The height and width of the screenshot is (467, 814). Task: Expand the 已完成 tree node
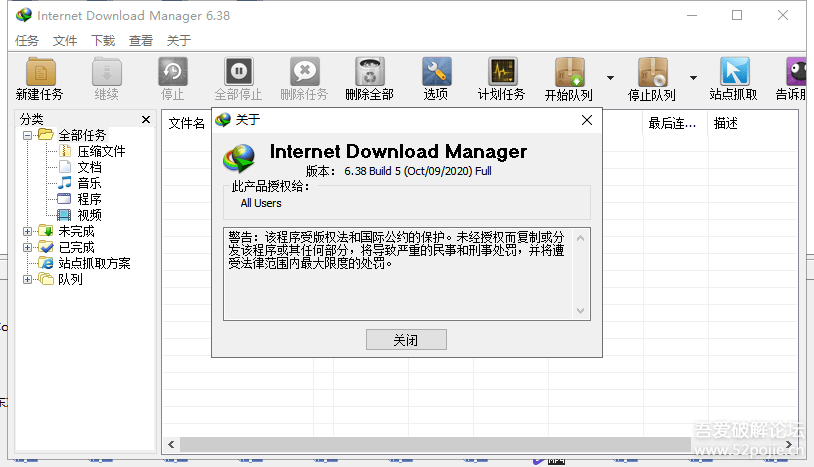point(28,248)
